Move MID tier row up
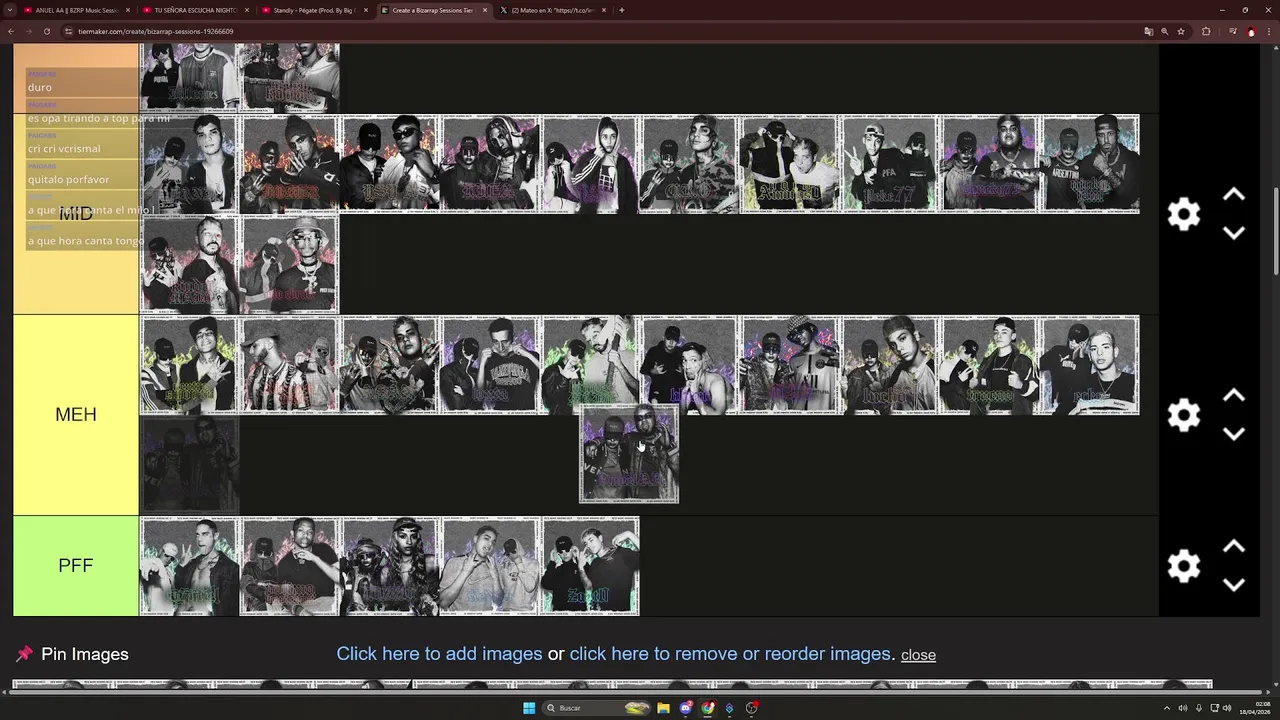The height and width of the screenshot is (720, 1280). (x=1234, y=195)
